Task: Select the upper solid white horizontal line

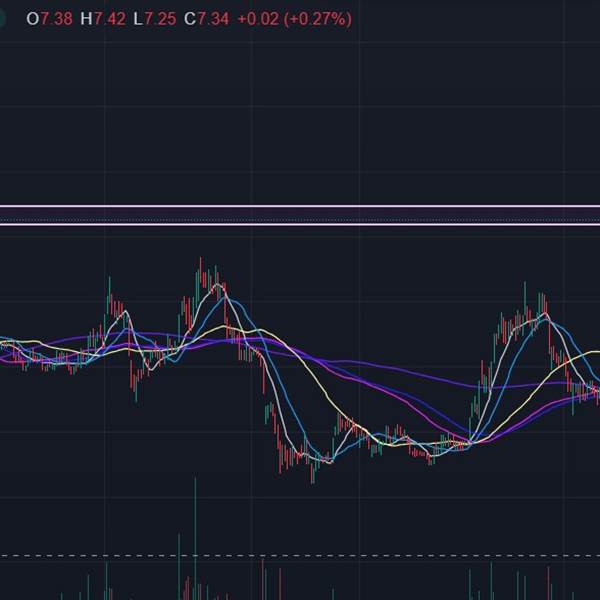Action: click(300, 206)
